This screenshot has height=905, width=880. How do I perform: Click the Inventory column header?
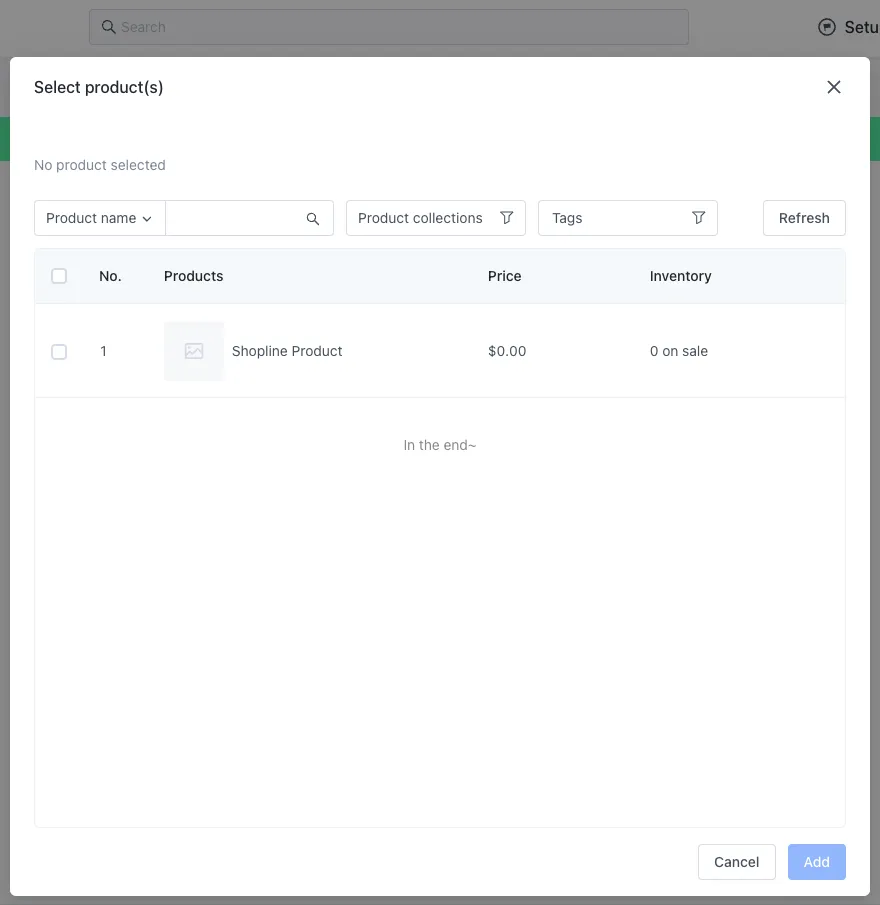click(680, 276)
